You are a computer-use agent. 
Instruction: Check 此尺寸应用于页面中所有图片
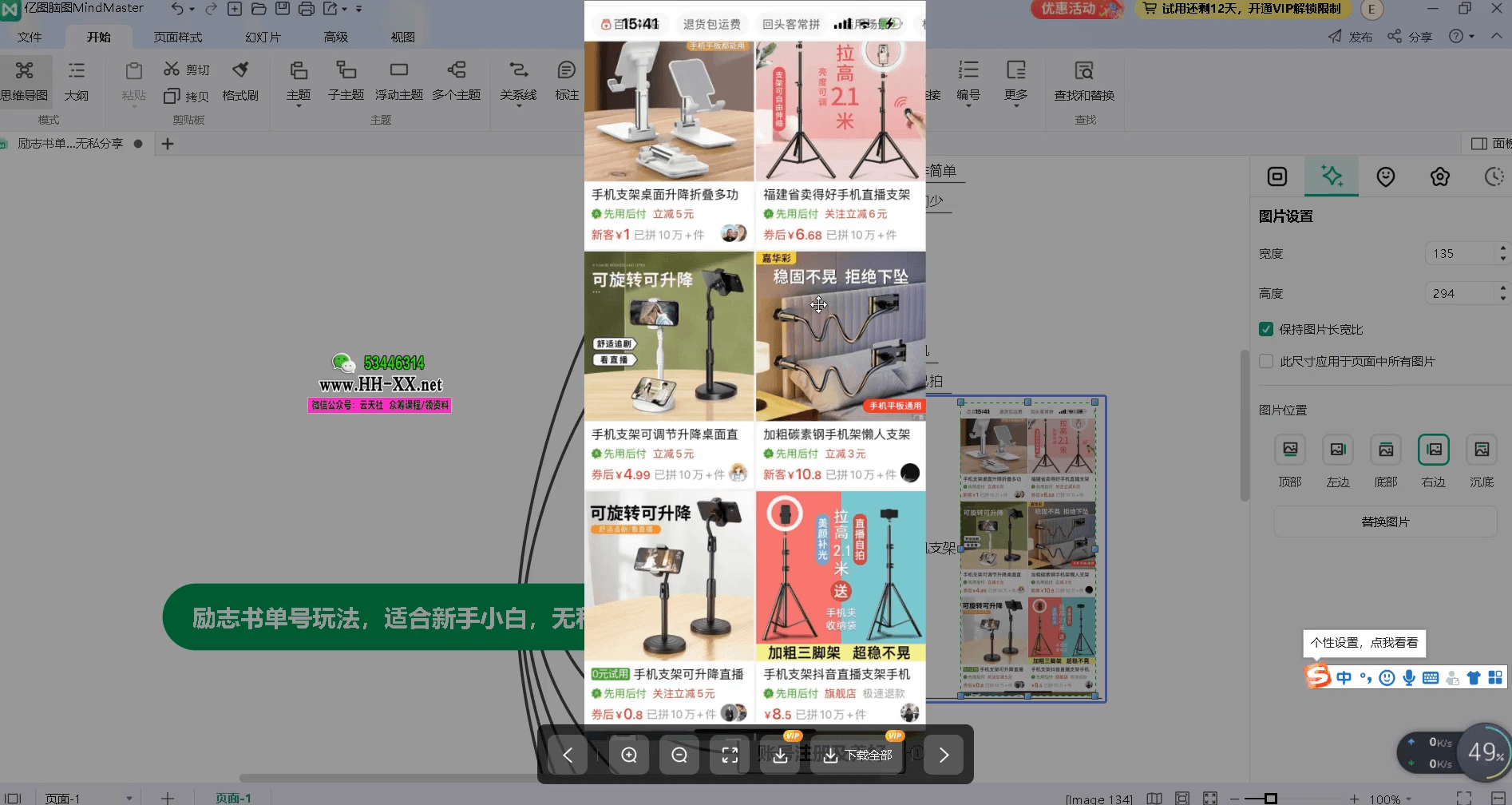[1266, 361]
